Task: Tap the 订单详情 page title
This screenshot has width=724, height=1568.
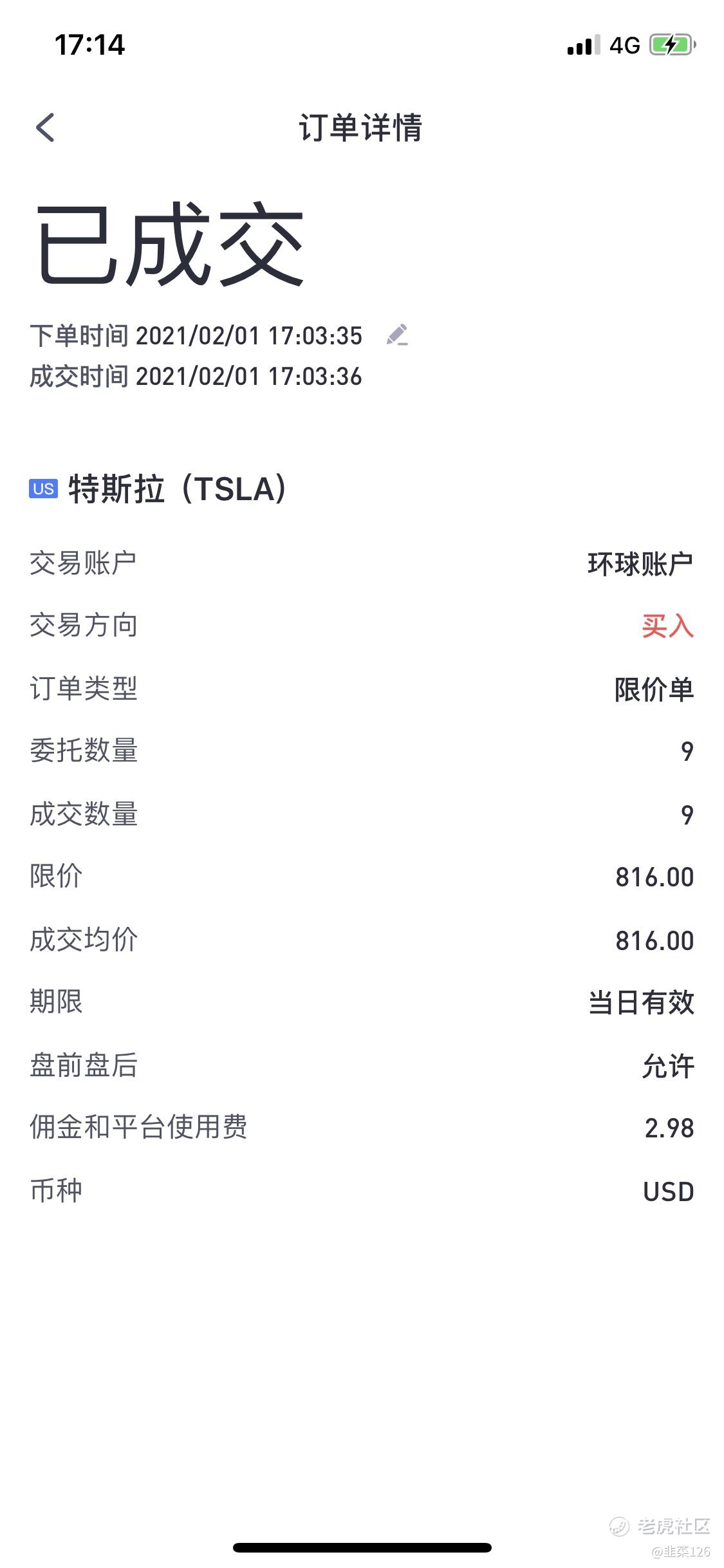Action: click(x=361, y=127)
